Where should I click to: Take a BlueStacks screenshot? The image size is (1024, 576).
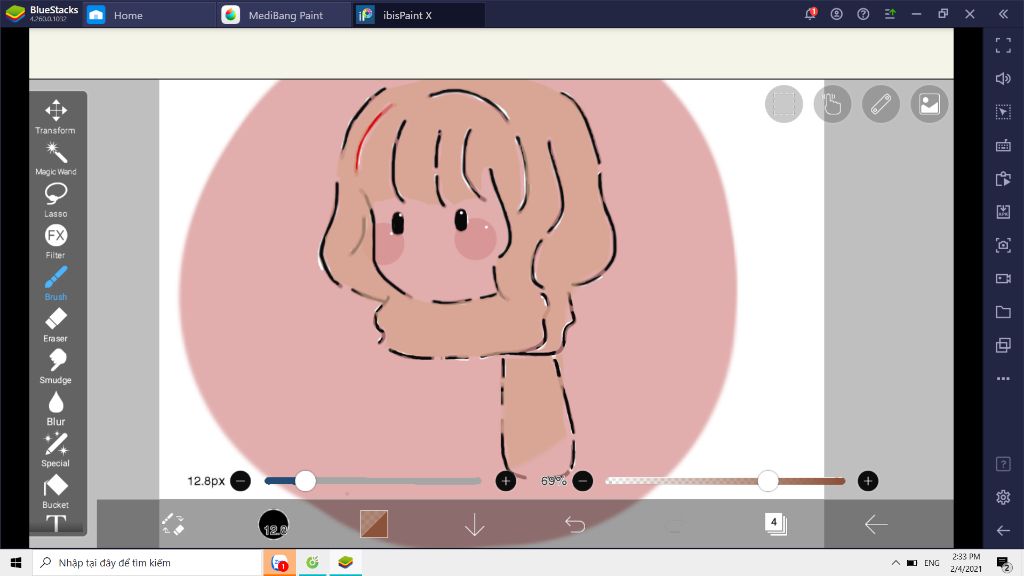click(x=1003, y=245)
